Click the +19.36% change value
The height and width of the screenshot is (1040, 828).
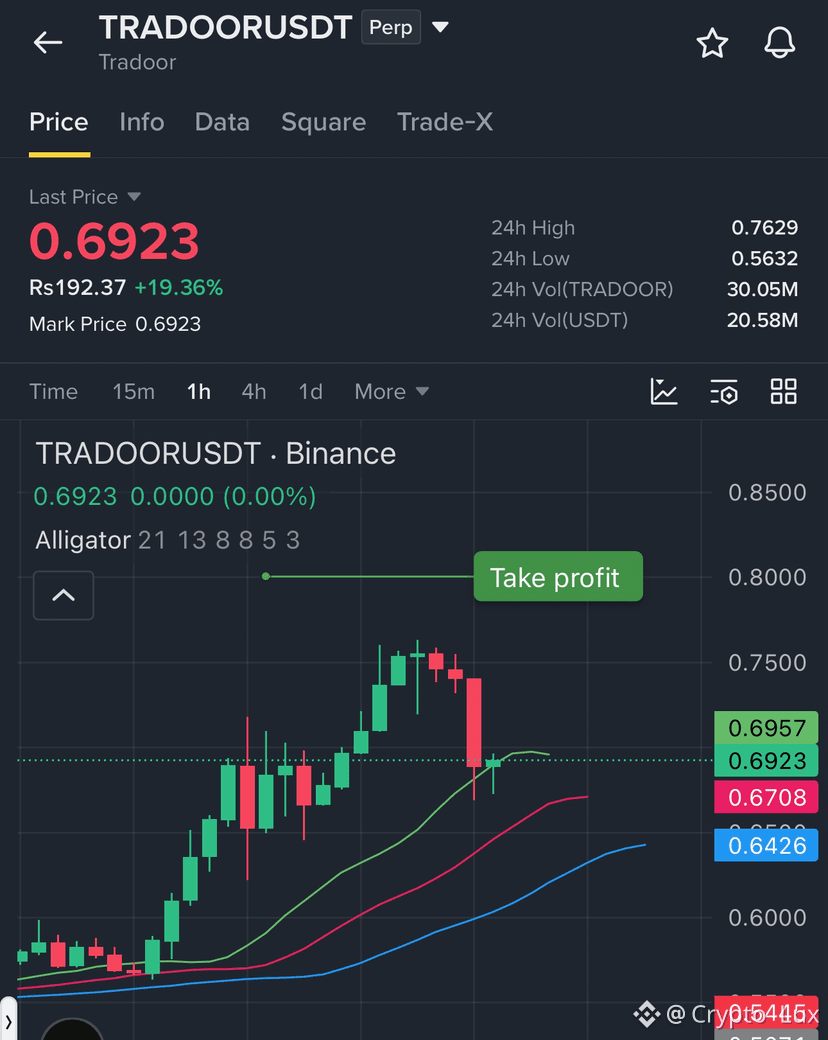178,287
